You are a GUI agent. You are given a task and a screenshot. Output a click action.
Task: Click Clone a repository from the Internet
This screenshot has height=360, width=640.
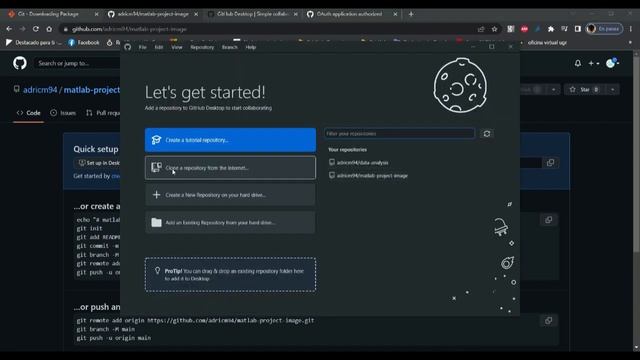(230, 168)
